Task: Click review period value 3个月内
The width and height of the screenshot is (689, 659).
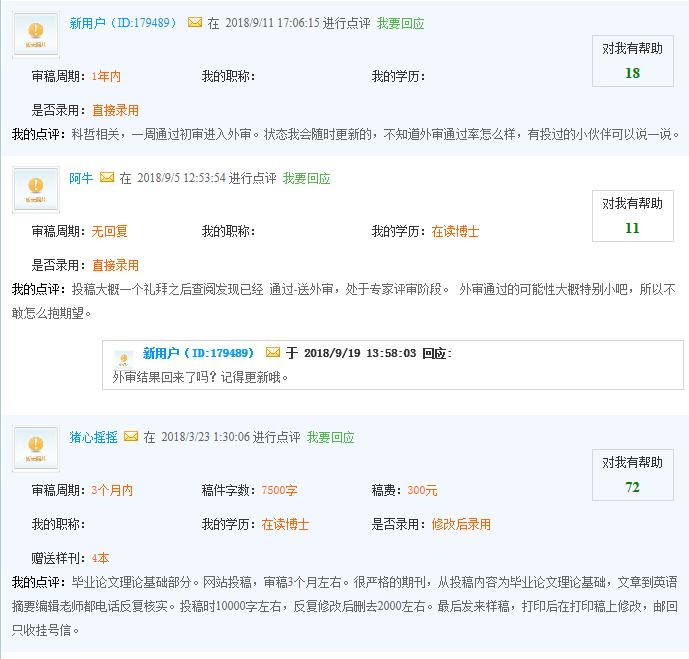Action: click(112, 490)
